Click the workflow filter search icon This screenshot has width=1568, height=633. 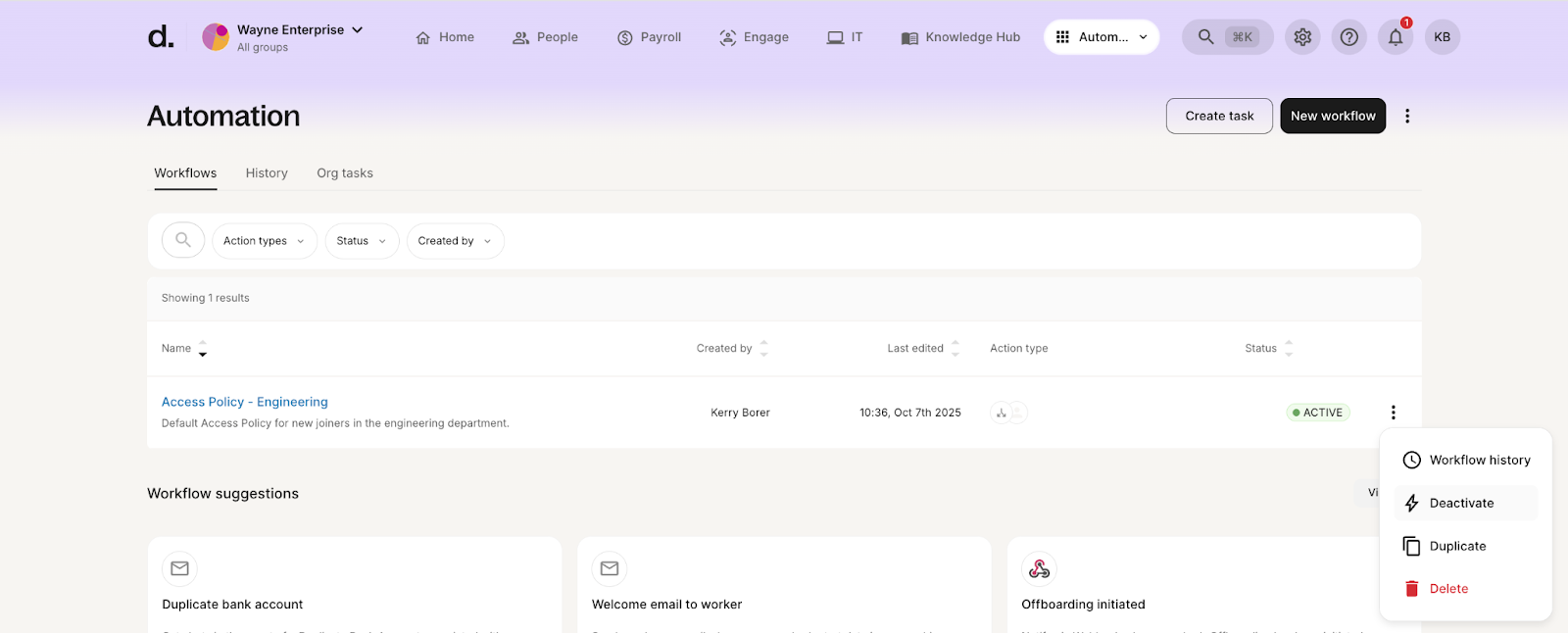183,240
